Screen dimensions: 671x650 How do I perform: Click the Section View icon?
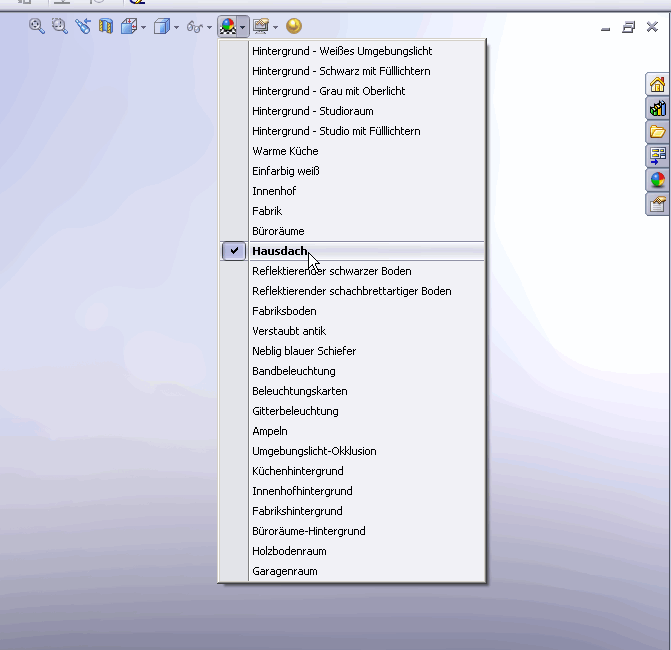pos(106,27)
